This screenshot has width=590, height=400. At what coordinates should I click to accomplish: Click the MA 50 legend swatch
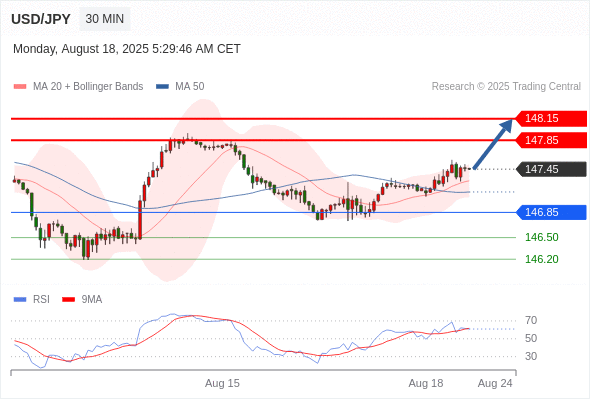[x=162, y=87]
